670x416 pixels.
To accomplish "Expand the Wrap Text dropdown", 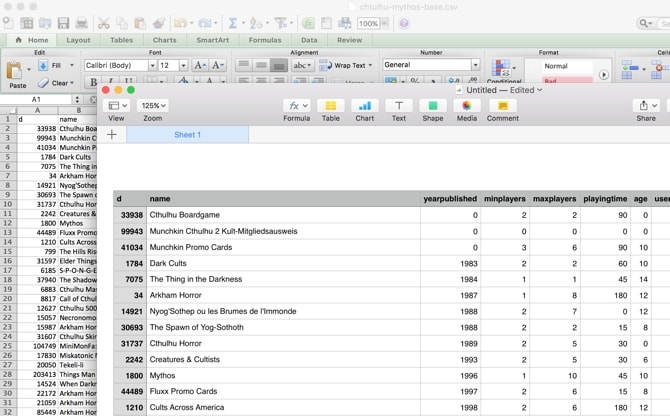I will coord(370,65).
